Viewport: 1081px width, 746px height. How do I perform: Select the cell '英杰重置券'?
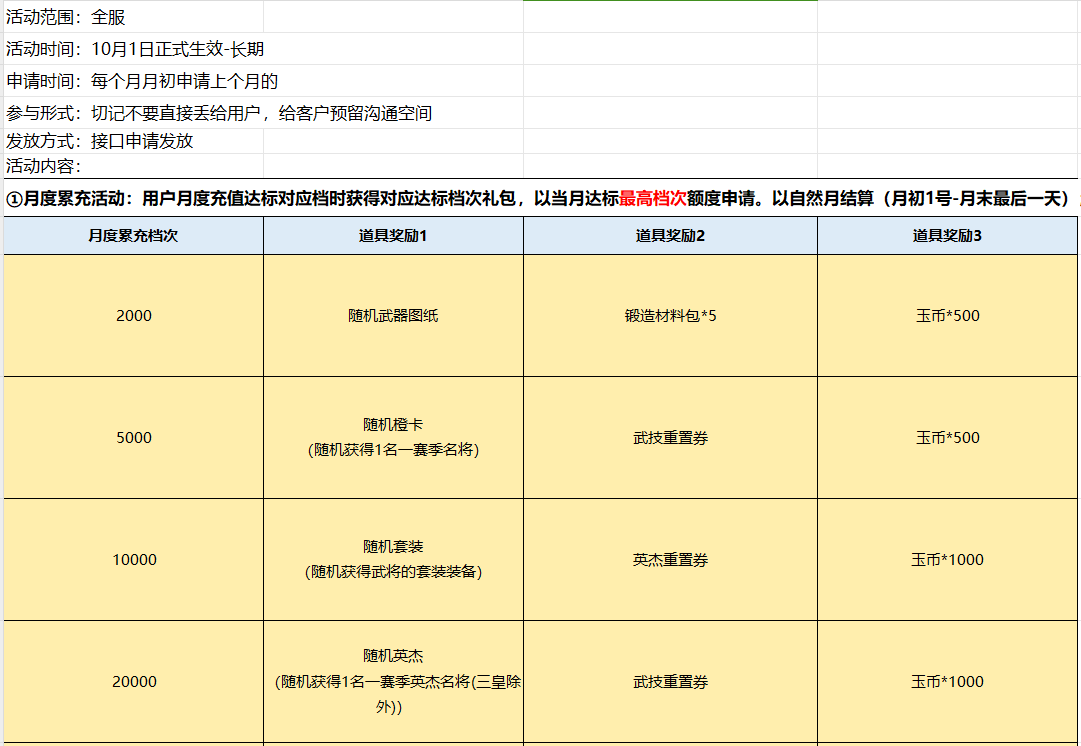[x=671, y=560]
